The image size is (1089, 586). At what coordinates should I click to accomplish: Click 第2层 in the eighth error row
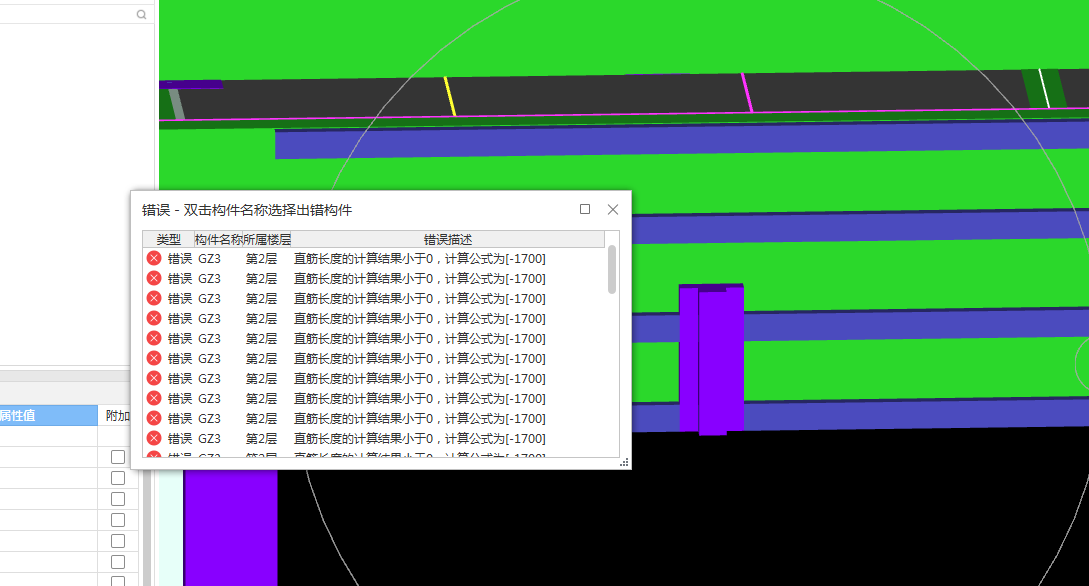pyautogui.click(x=261, y=399)
